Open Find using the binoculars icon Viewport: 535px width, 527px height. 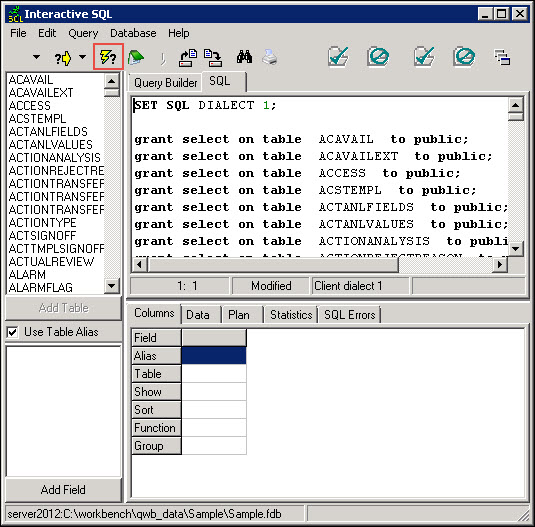[244, 57]
